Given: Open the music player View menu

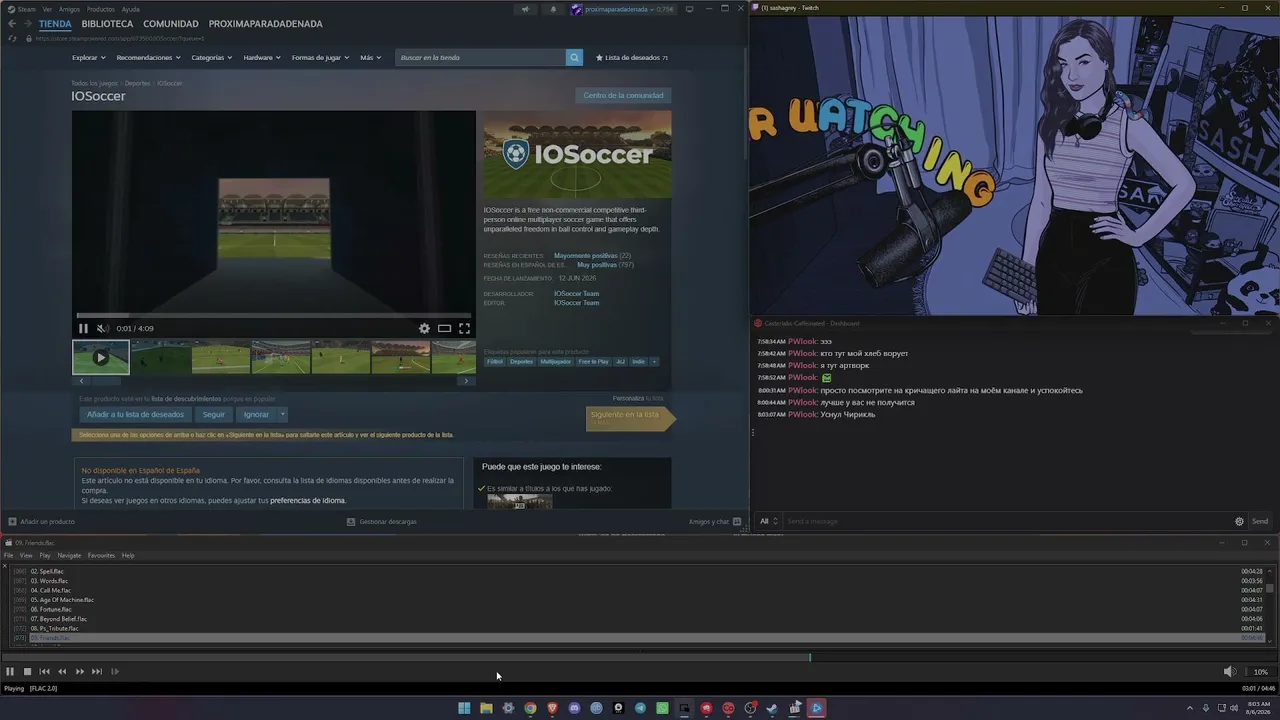Looking at the screenshot, I should (x=26, y=556).
